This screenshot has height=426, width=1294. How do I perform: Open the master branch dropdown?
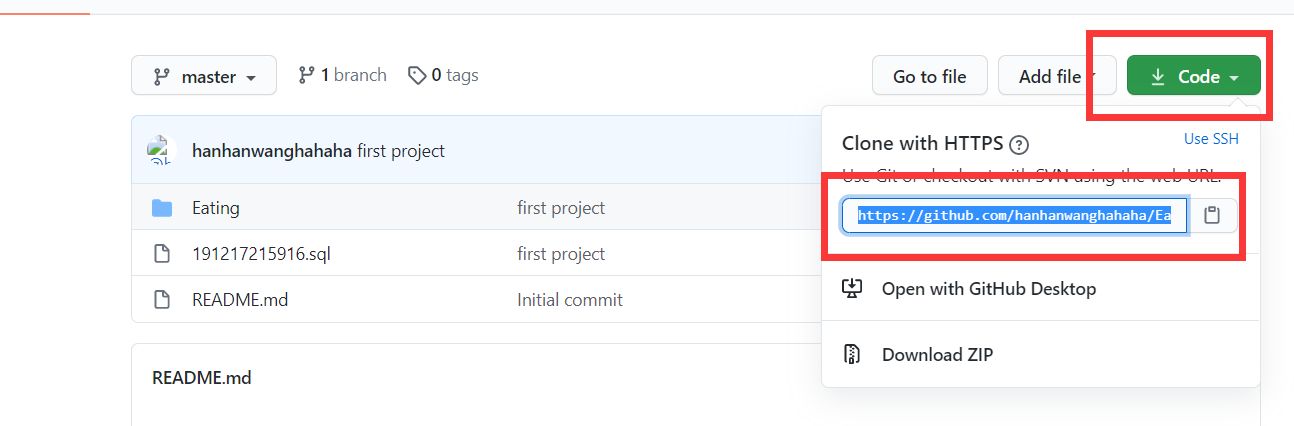204,76
